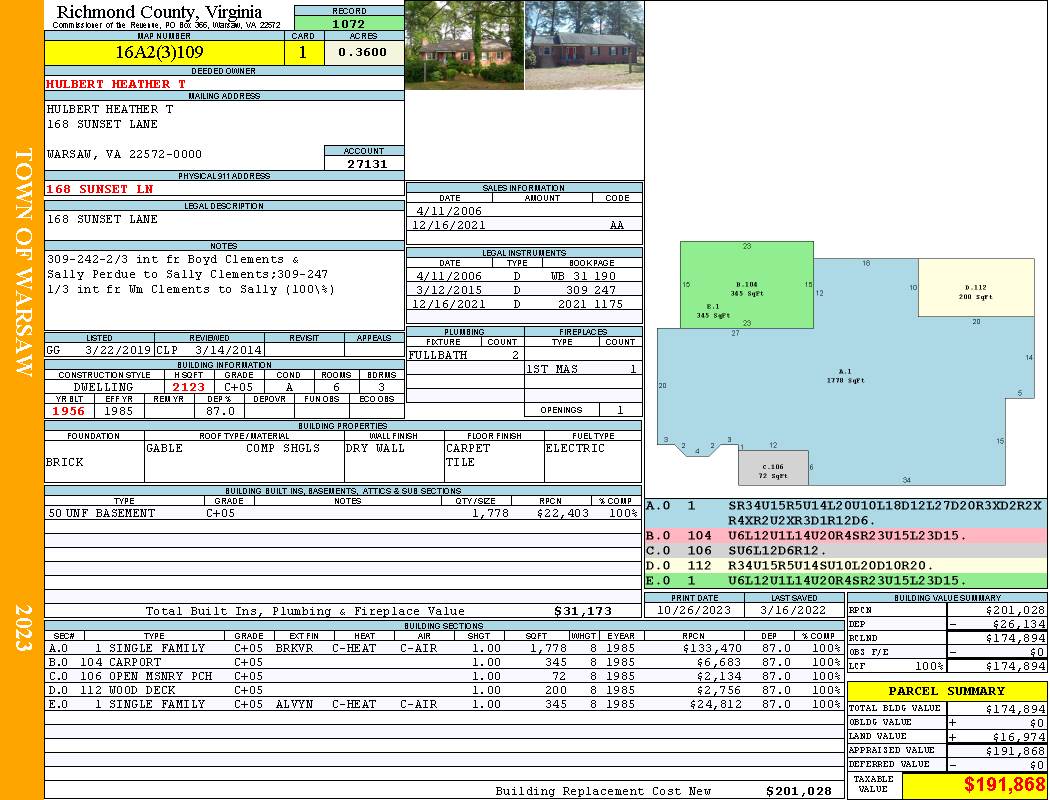Click mailing address line WARSAW, VA 22572-0000
Image resolution: width=1050 pixels, height=800 pixels.
pos(124,154)
